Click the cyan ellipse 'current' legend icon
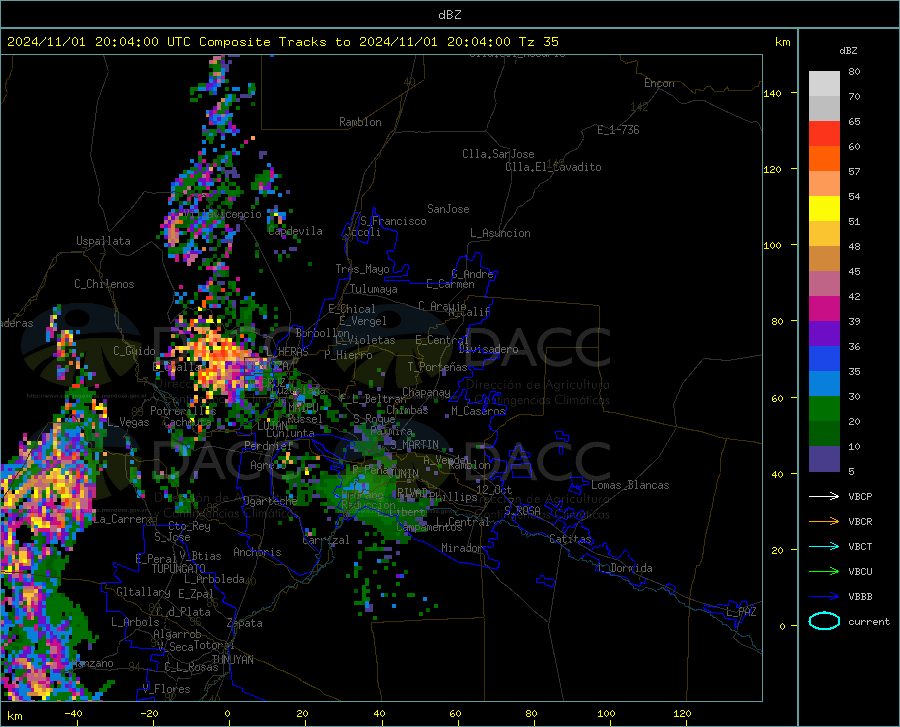This screenshot has height=727, width=900. [824, 621]
